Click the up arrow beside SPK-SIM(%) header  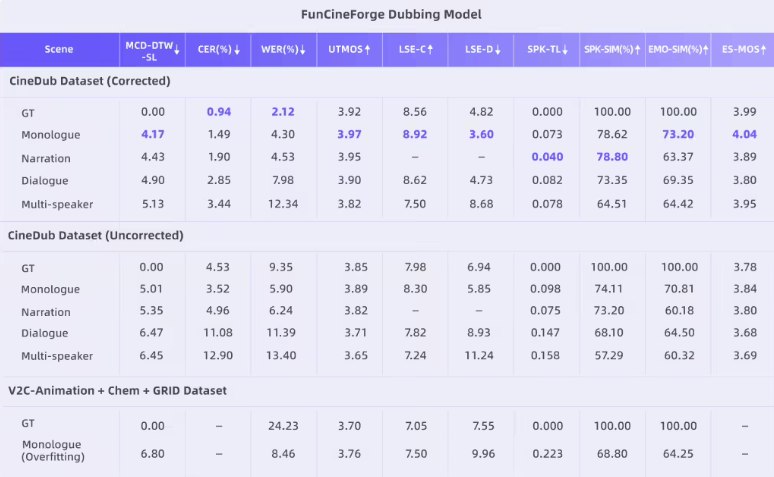point(637,49)
